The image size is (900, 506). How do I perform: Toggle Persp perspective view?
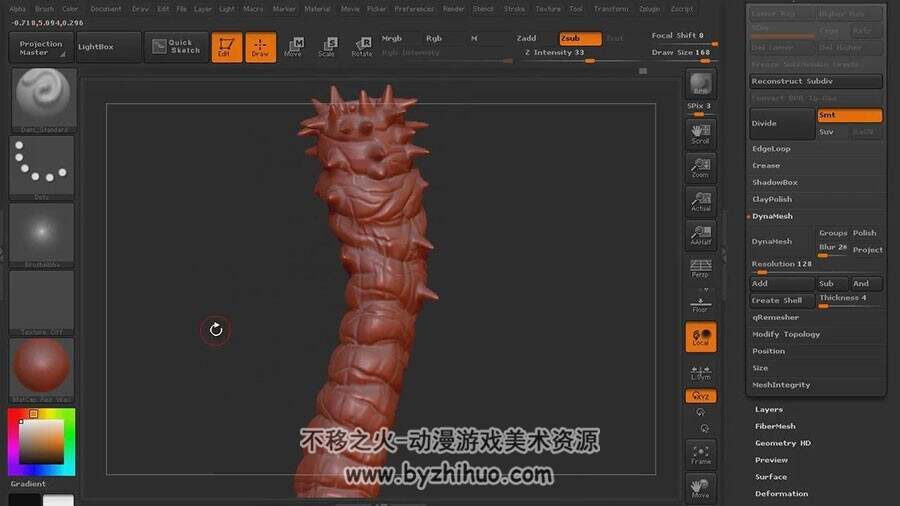[700, 268]
